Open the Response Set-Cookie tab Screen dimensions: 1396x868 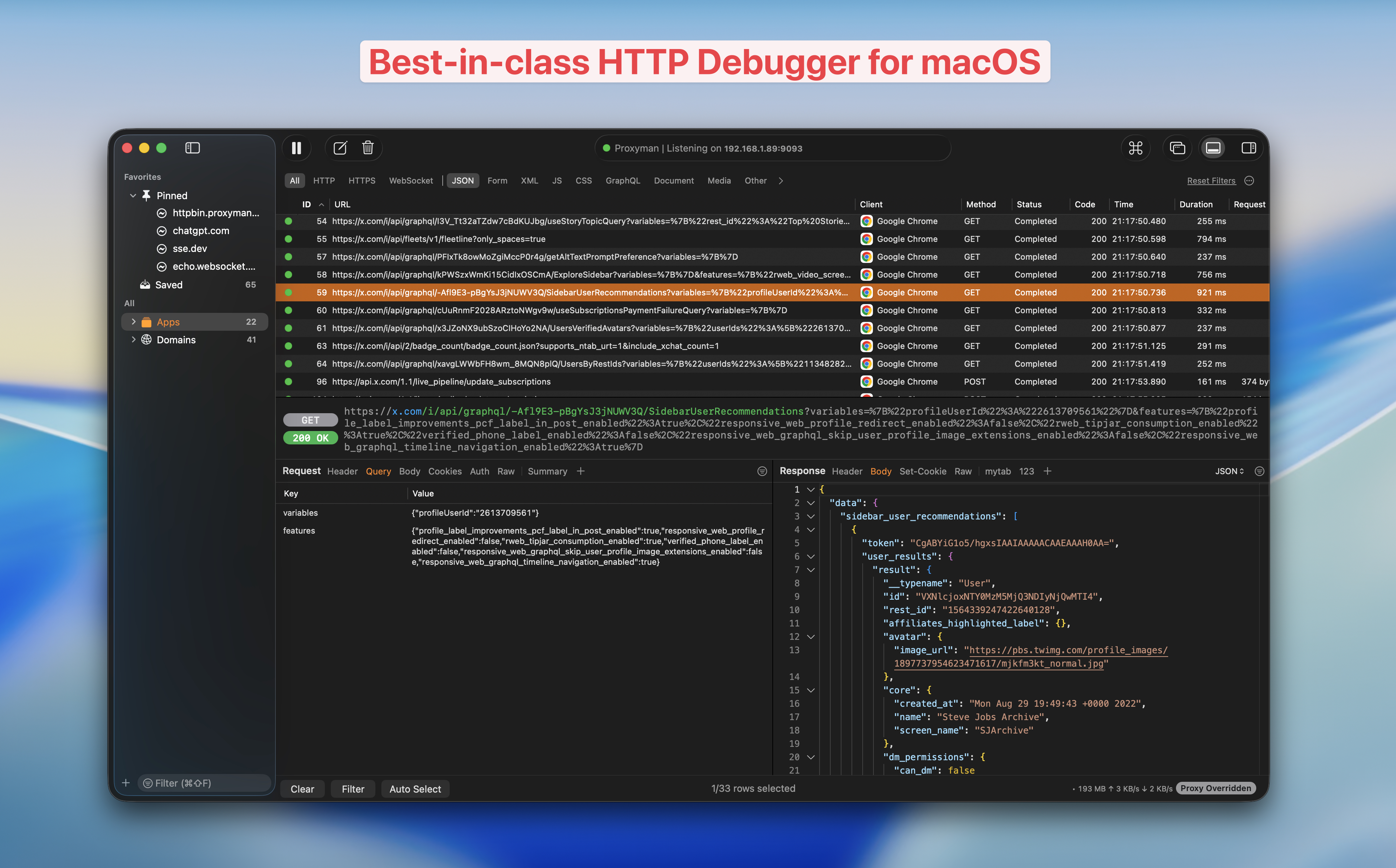(923, 471)
